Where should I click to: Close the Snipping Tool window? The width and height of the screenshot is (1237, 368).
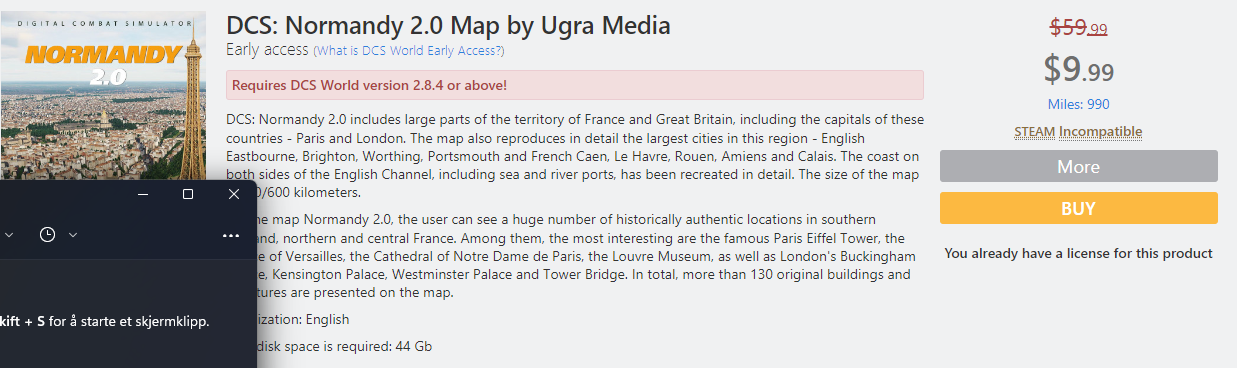pos(234,194)
